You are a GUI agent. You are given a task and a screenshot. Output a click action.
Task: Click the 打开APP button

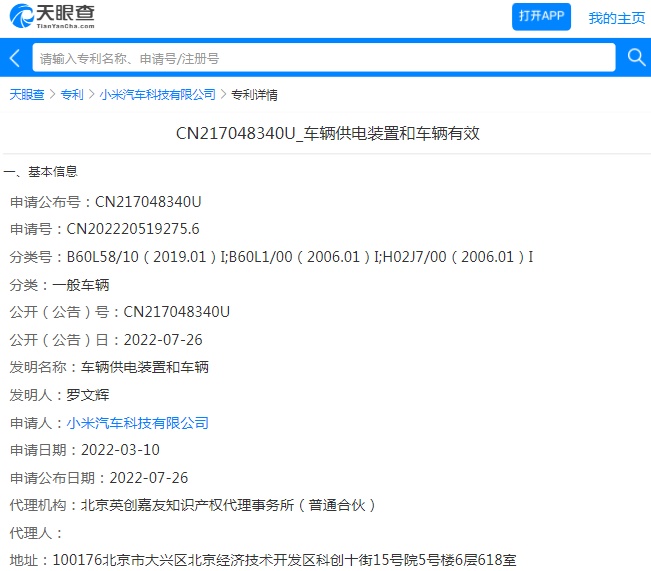[x=541, y=17]
